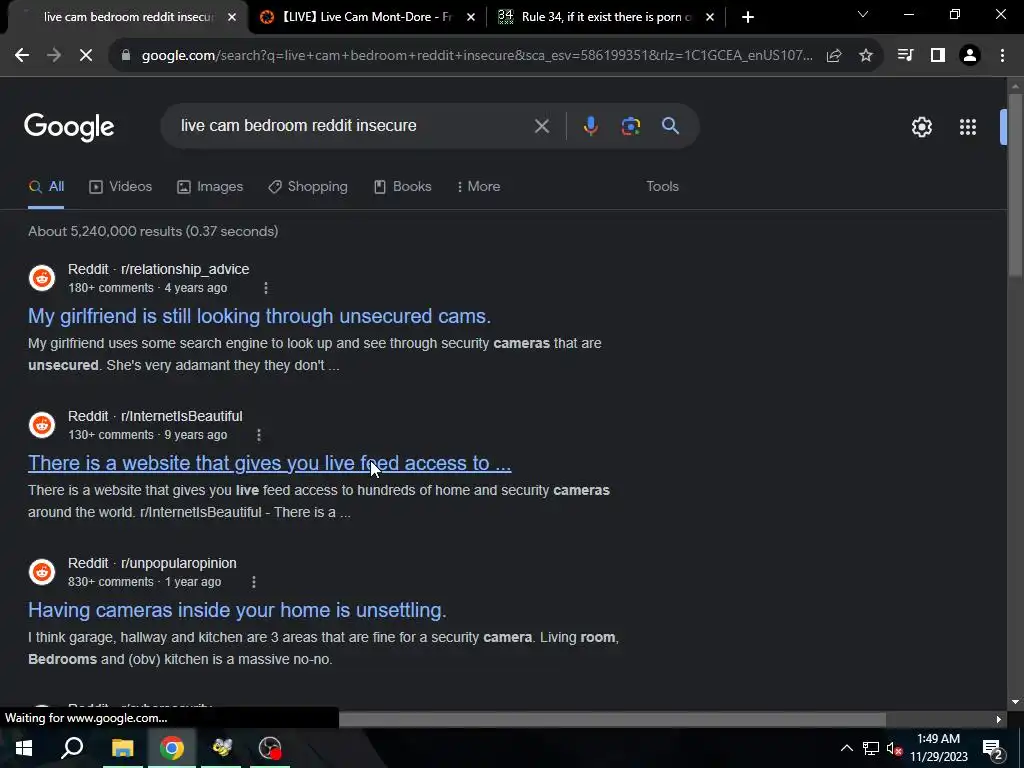Viewport: 1024px width, 768px height.
Task: Open a new browser tab
Action: 748,17
